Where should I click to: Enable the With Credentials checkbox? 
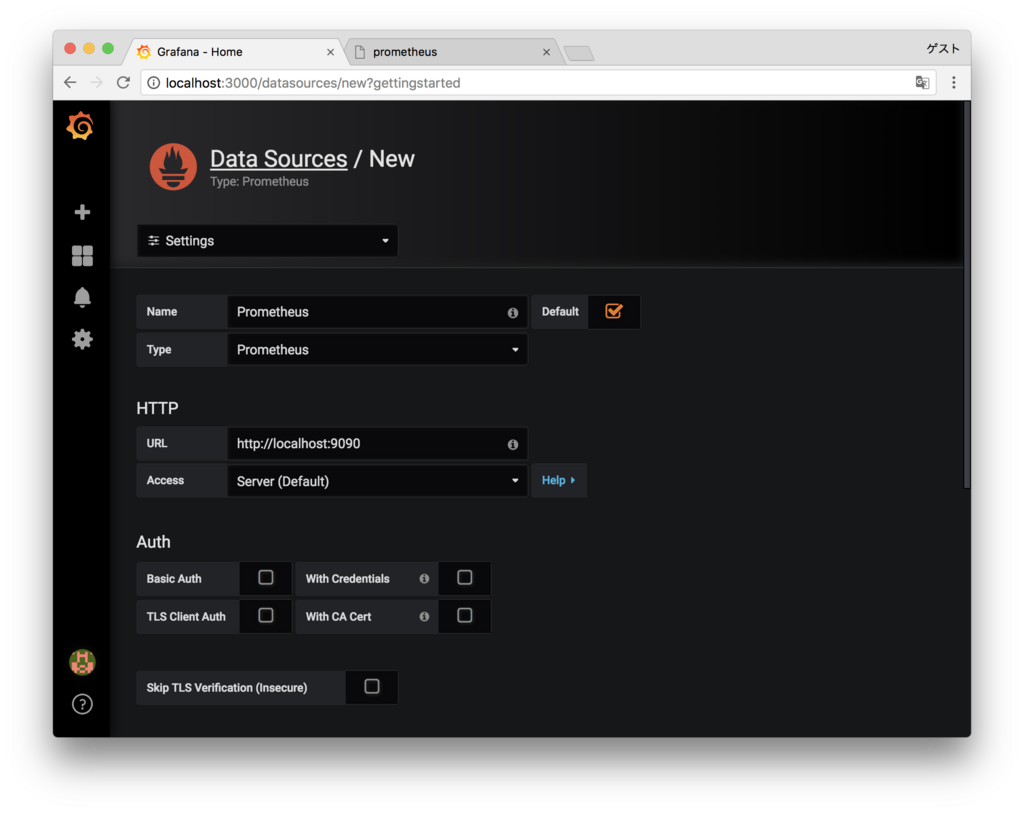(464, 577)
